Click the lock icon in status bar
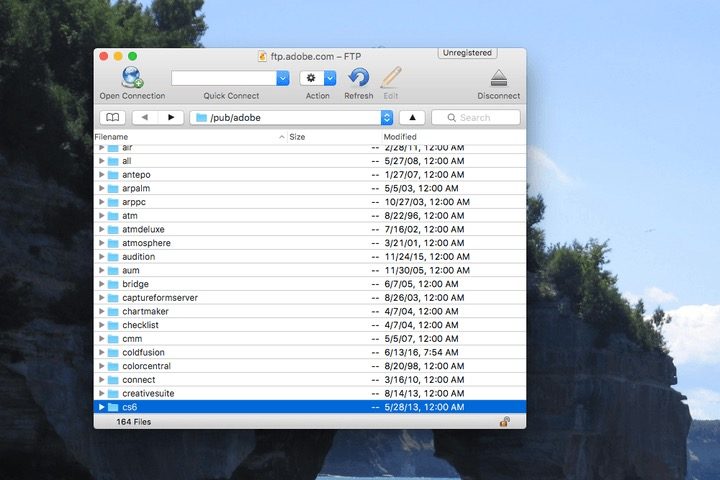 (x=506, y=422)
